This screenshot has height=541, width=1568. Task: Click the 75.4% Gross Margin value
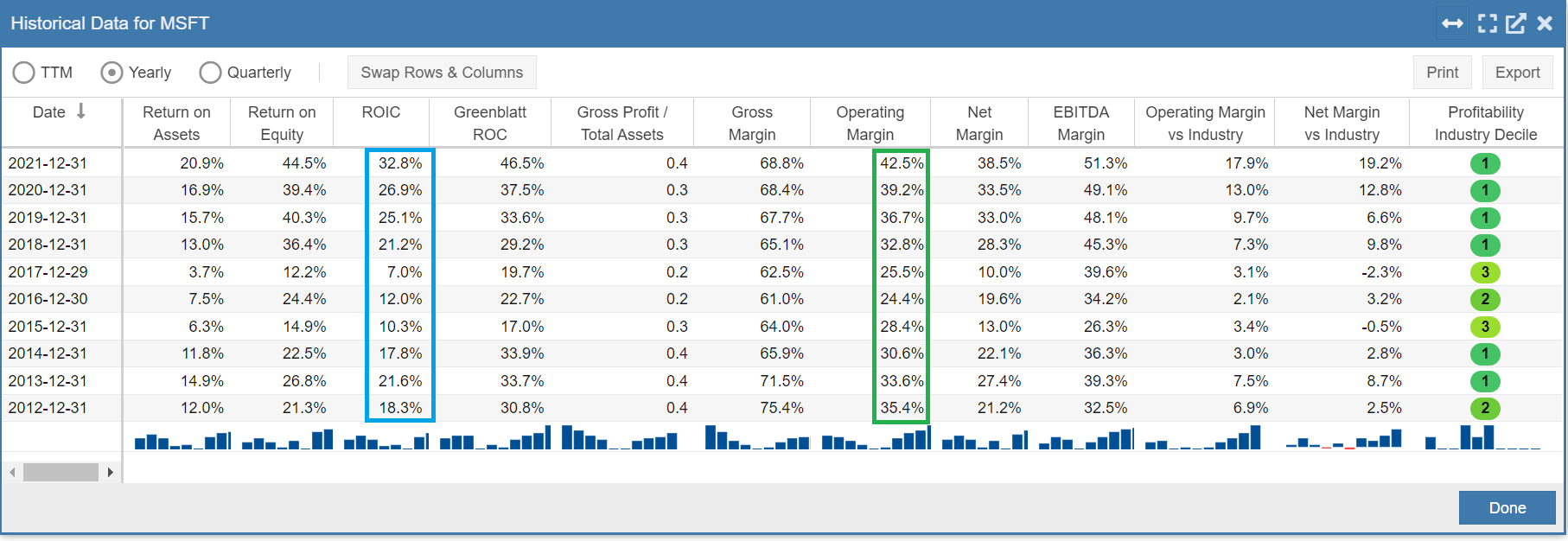coord(781,408)
